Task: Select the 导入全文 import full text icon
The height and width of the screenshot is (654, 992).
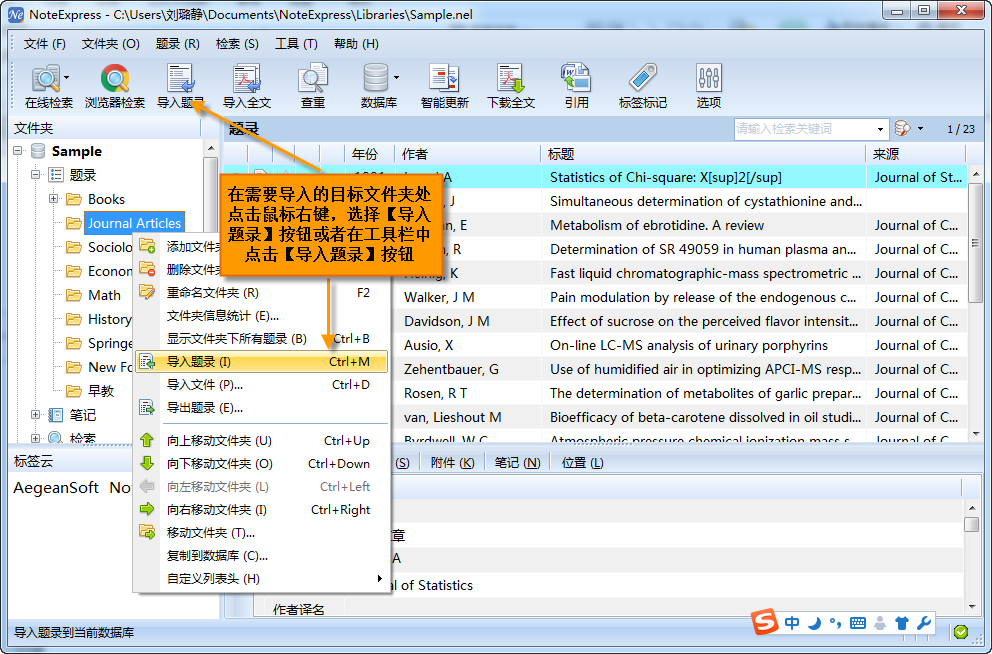Action: (247, 78)
